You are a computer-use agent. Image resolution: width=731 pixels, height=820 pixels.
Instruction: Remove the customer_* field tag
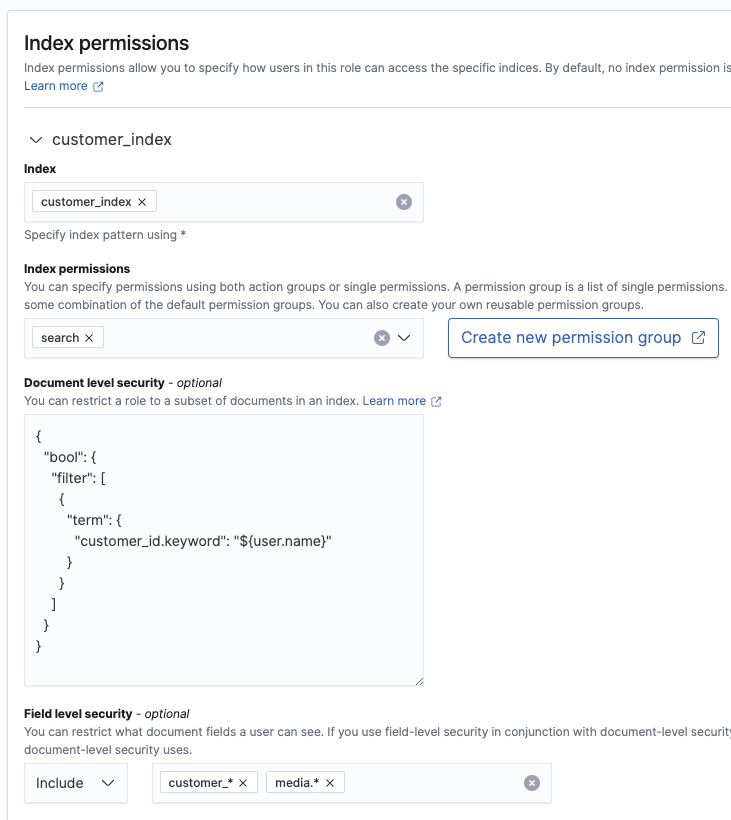tap(243, 783)
